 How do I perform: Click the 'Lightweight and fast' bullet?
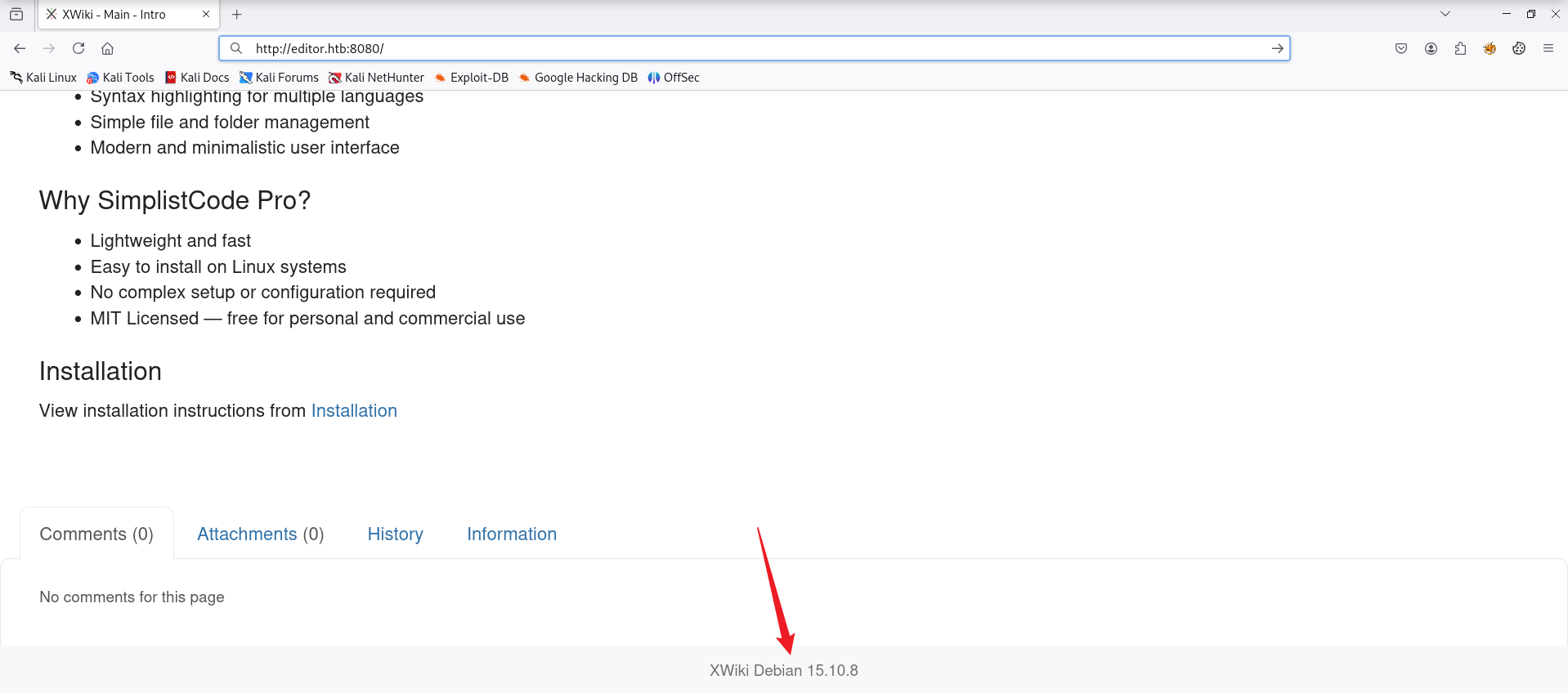pyautogui.click(x=171, y=241)
